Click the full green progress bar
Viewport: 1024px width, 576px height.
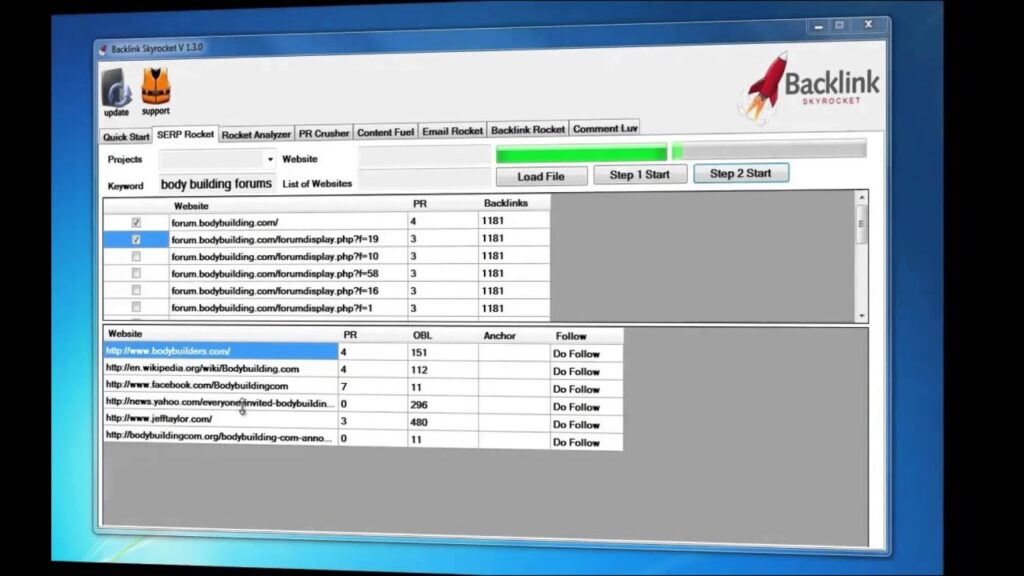[x=581, y=153]
